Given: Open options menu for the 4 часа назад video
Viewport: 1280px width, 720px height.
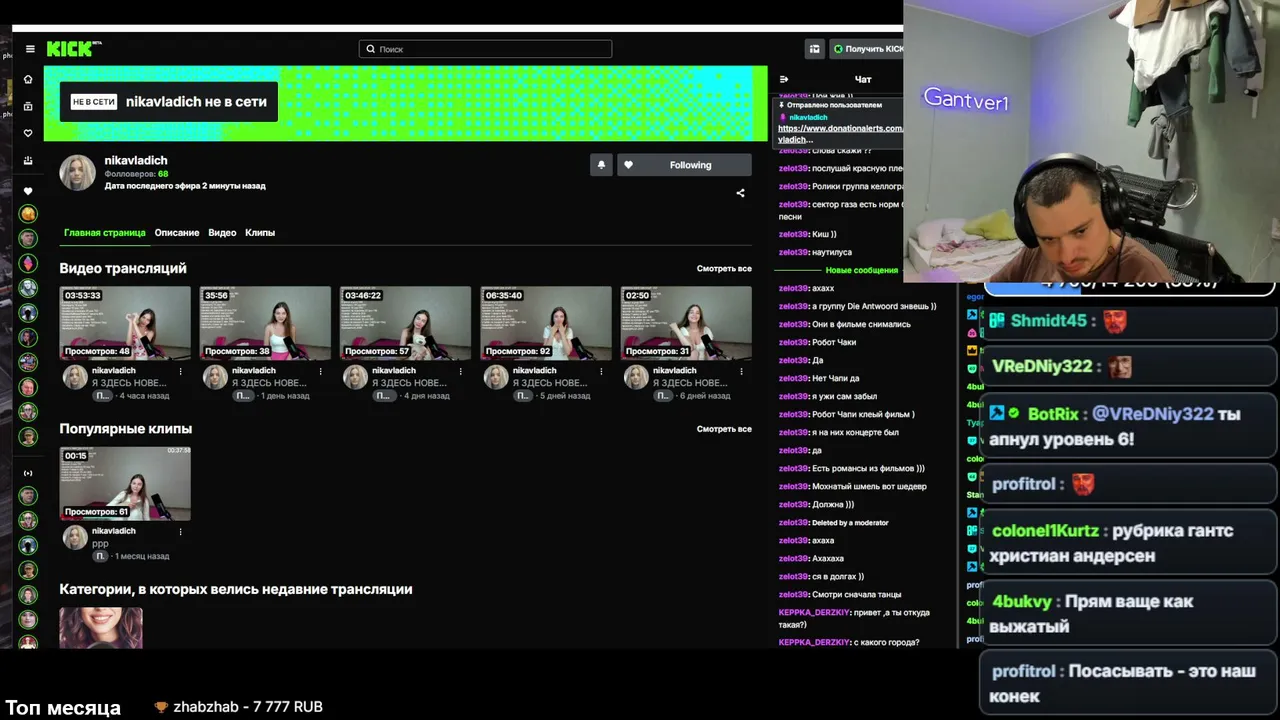Looking at the screenshot, I should coord(181,371).
